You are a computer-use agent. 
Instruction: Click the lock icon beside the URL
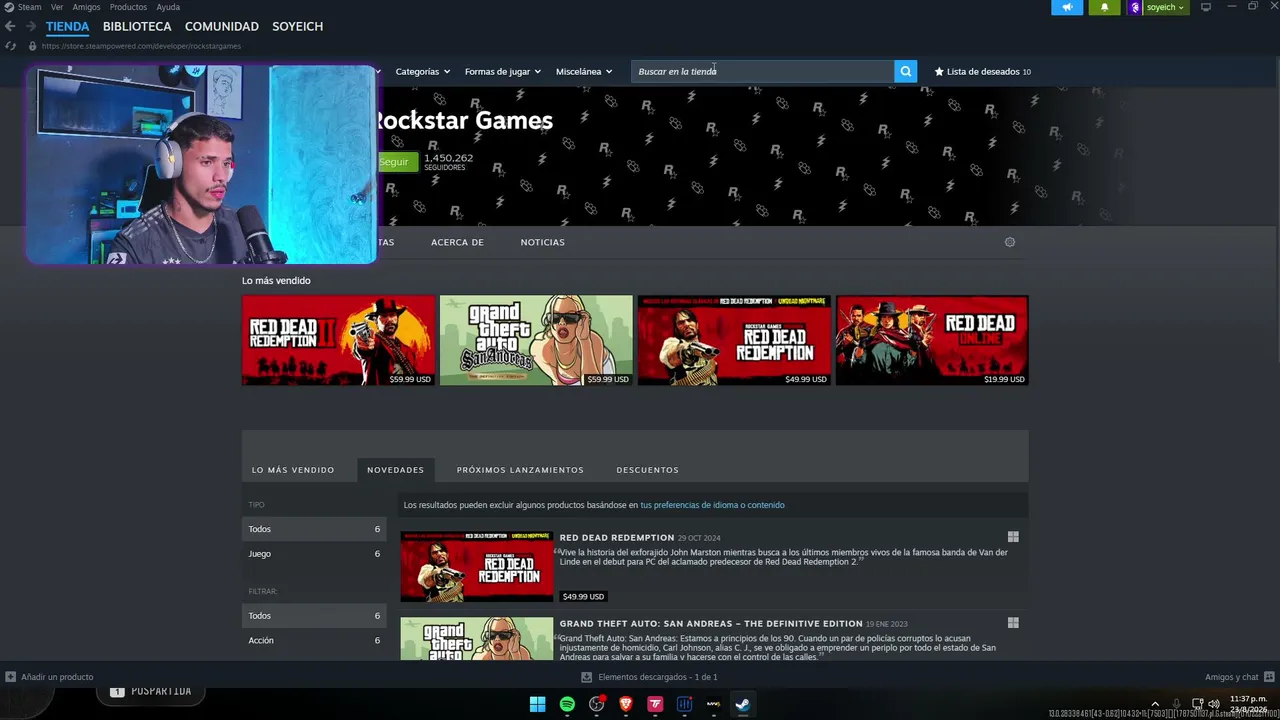(x=32, y=46)
